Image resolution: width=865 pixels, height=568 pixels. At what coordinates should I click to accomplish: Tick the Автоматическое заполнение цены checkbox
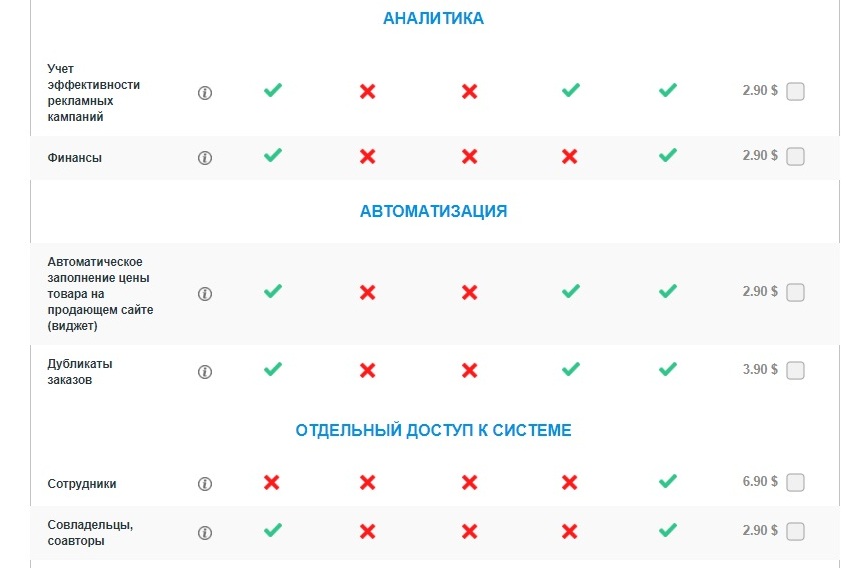(795, 293)
